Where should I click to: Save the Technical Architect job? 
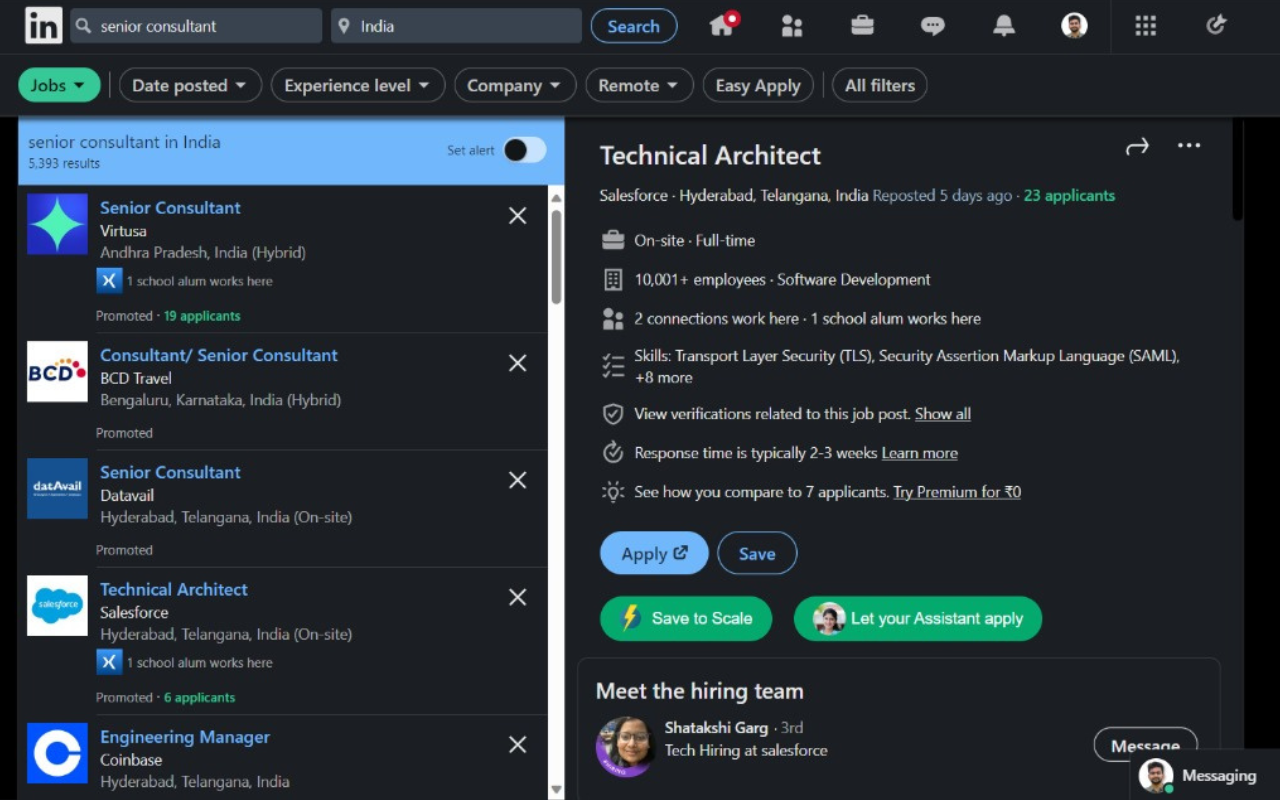(757, 553)
